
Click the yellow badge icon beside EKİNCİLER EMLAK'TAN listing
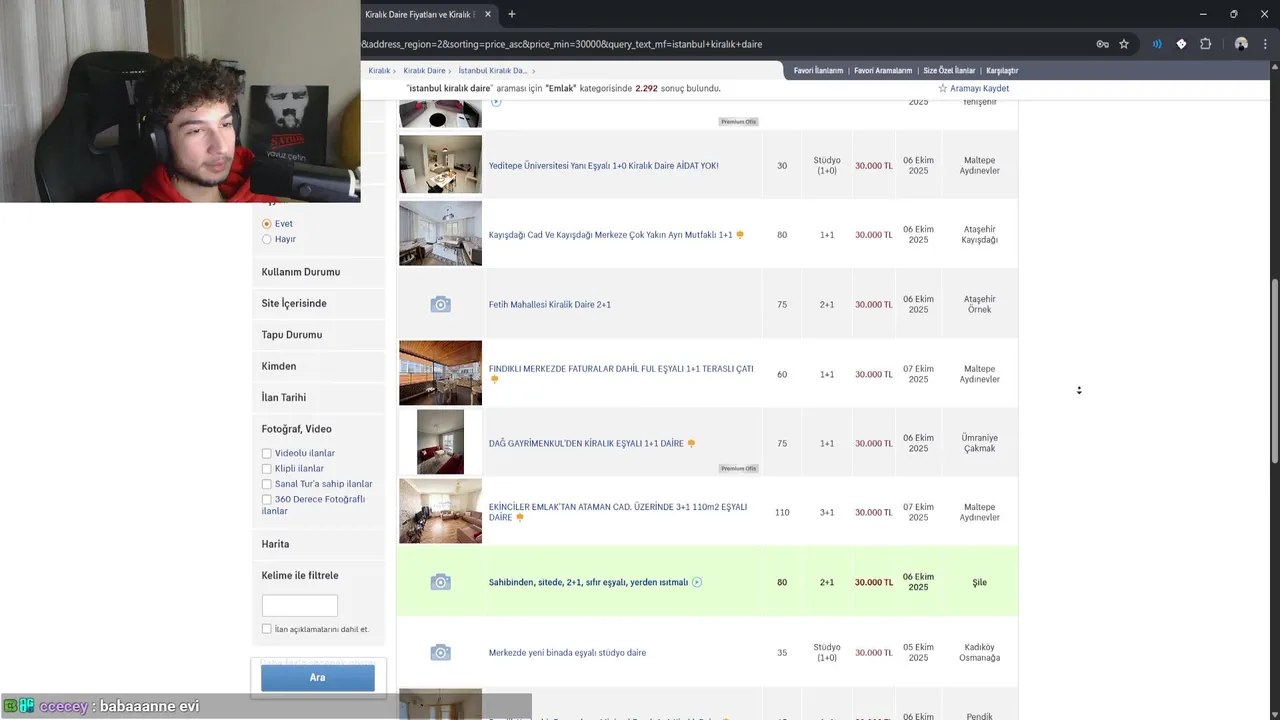coord(520,518)
